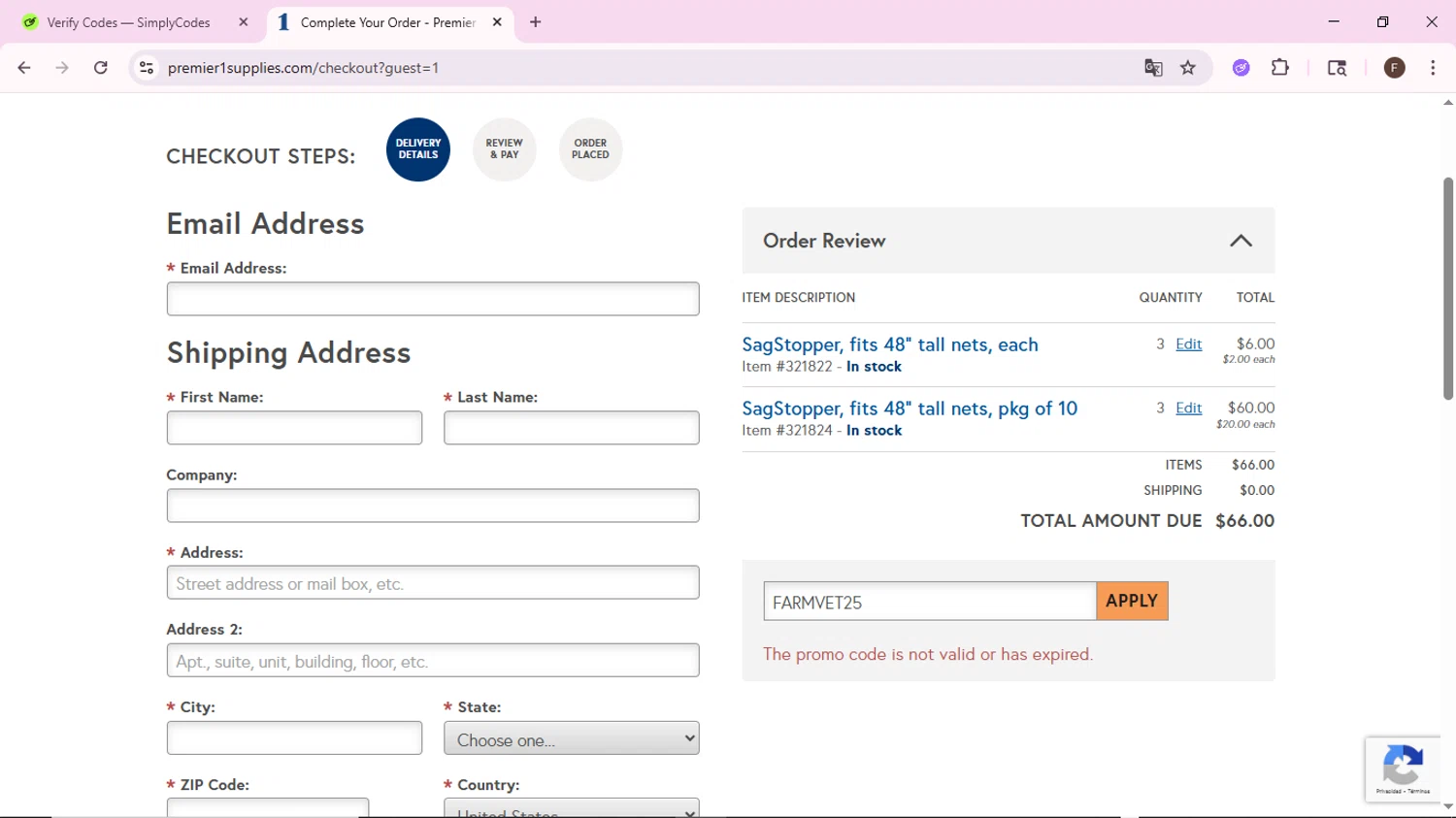Go back to the previous page
The width and height of the screenshot is (1456, 818).
pos(24,68)
